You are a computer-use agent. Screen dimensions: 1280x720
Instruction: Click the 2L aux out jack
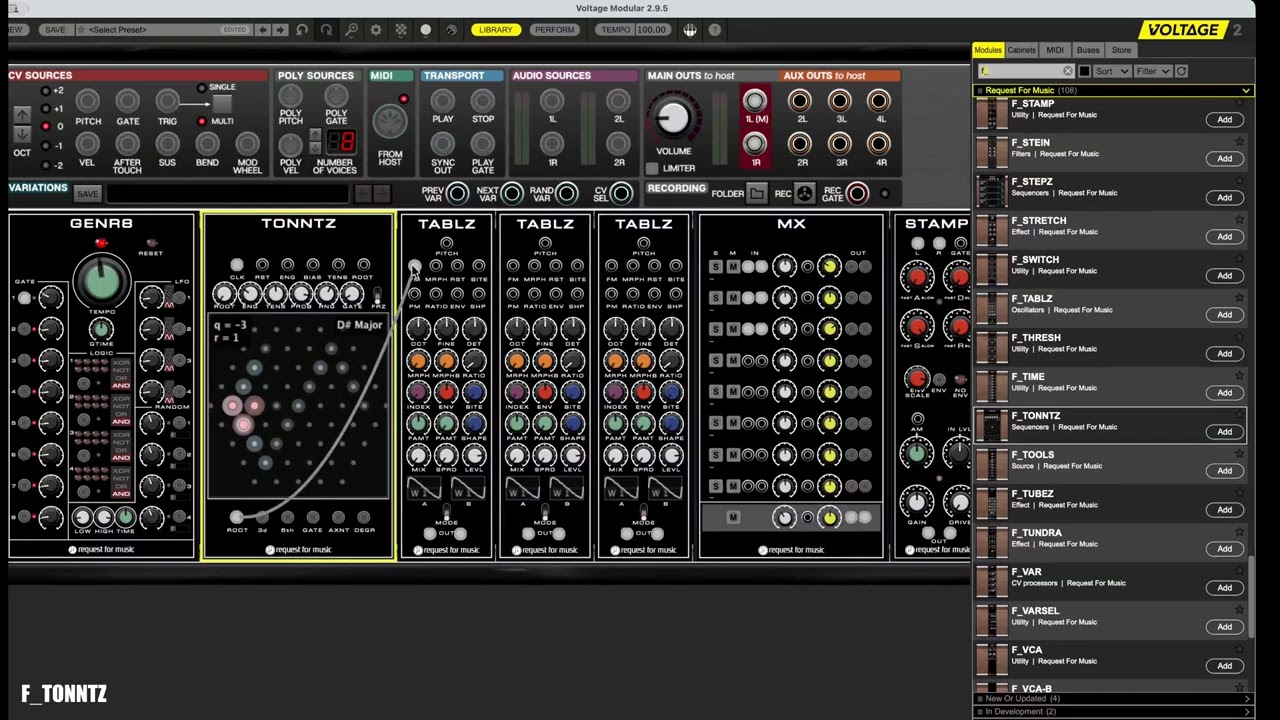[x=799, y=100]
